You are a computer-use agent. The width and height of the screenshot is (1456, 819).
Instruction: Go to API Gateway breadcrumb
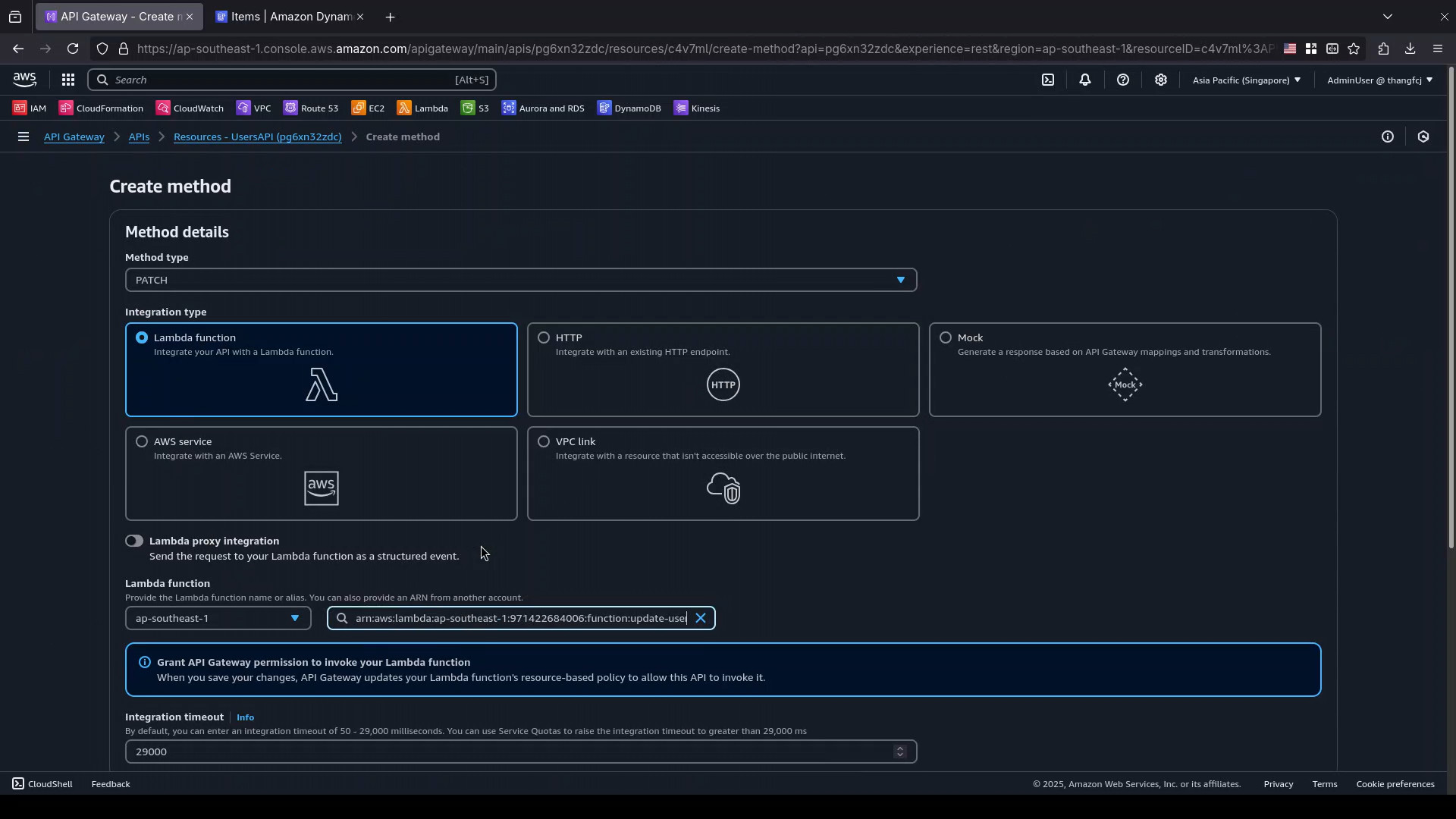point(74,136)
